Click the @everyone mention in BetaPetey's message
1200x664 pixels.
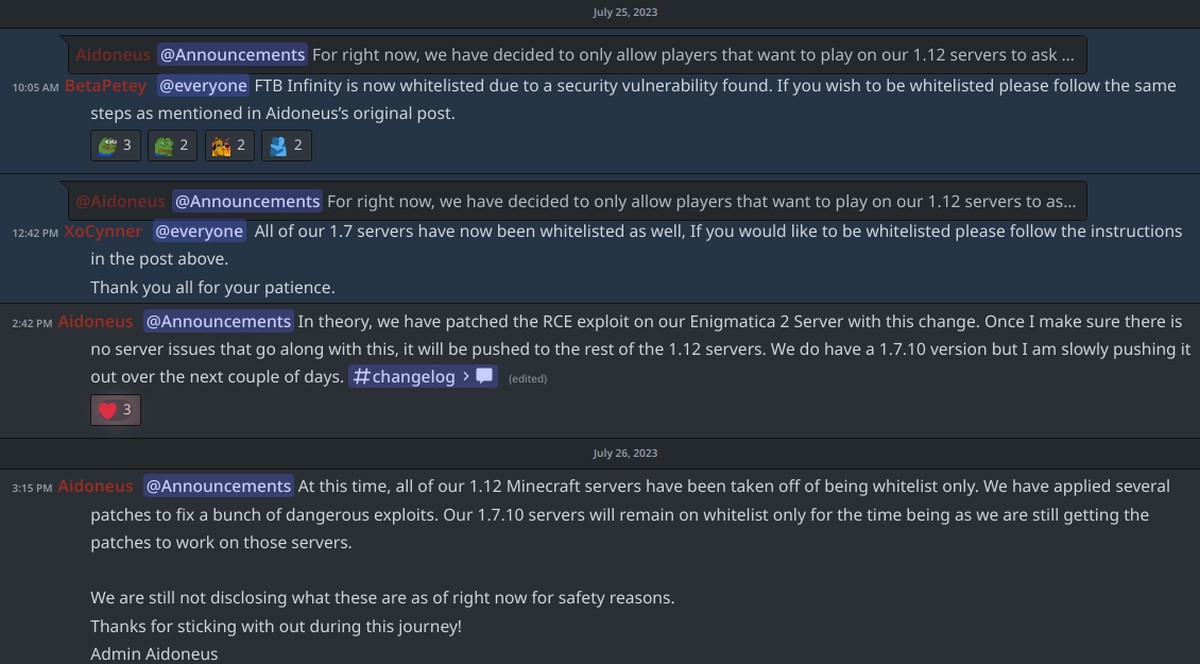[x=203, y=86]
